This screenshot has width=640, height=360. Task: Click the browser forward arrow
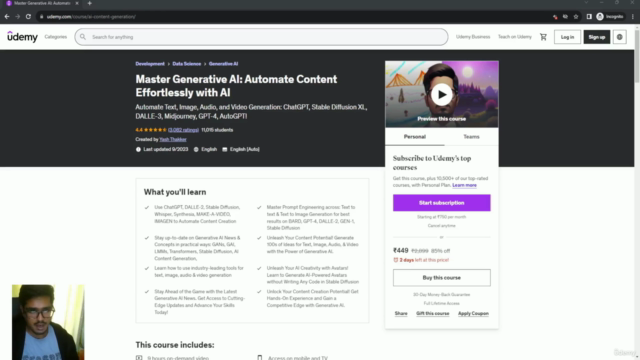(x=18, y=17)
